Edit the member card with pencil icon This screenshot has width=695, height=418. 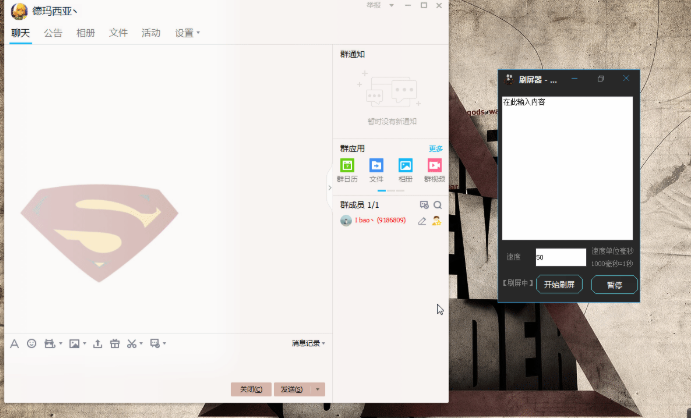[x=422, y=221]
